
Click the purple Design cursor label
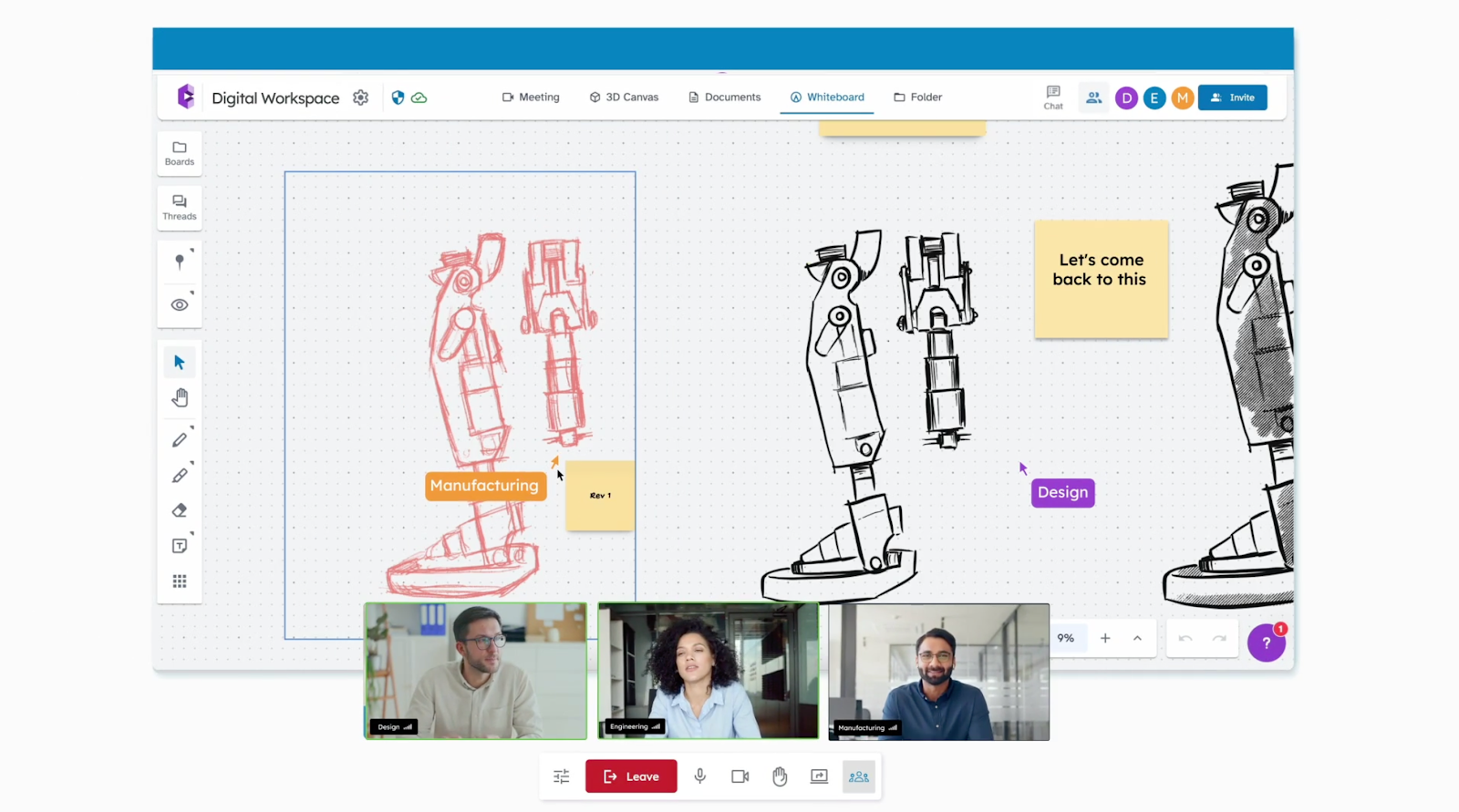1063,492
